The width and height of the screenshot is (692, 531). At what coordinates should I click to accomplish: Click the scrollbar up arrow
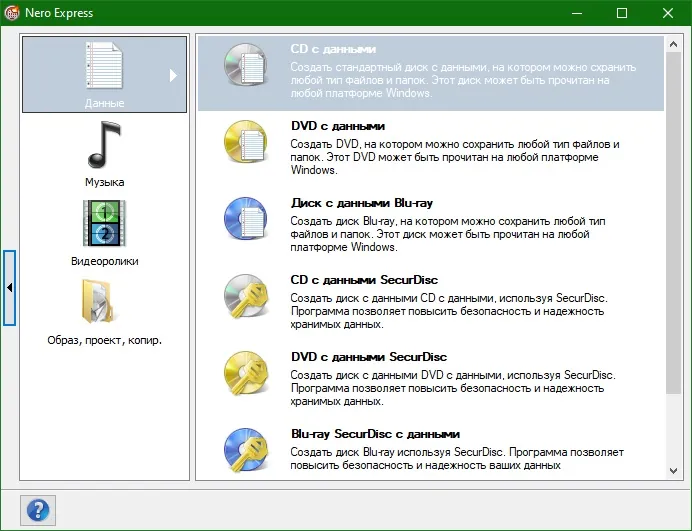(673, 44)
